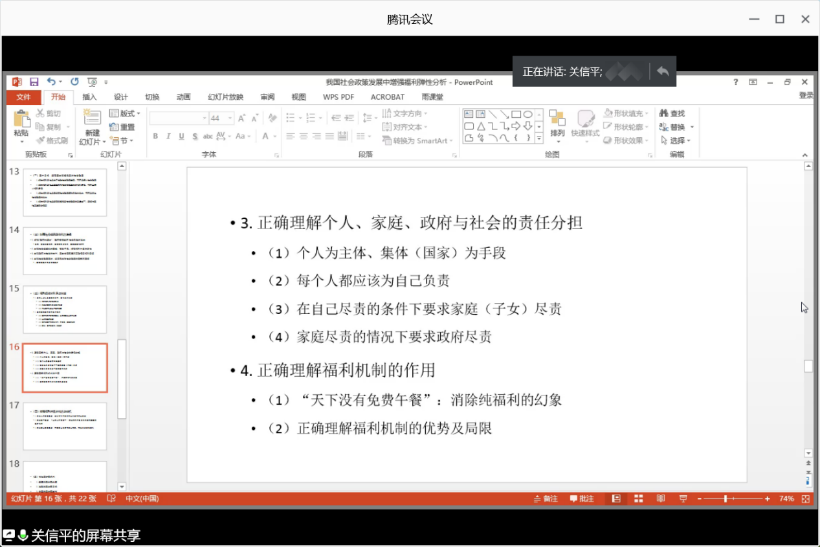
Task: Click the Find (查找) binoculars icon
Action: (x=672, y=114)
